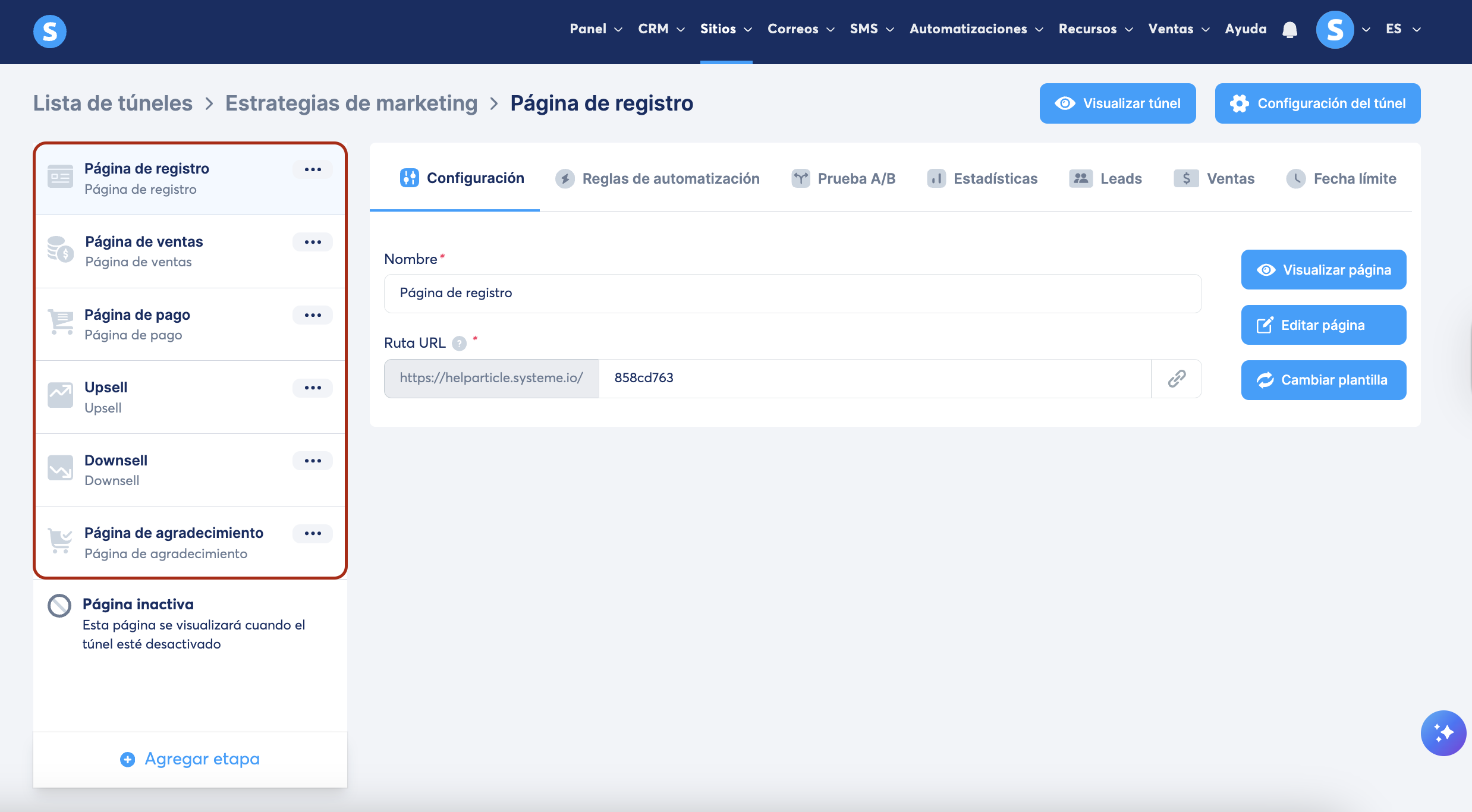This screenshot has height=812, width=1472.
Task: Click the copy link icon in Ruta URL
Action: click(1177, 379)
